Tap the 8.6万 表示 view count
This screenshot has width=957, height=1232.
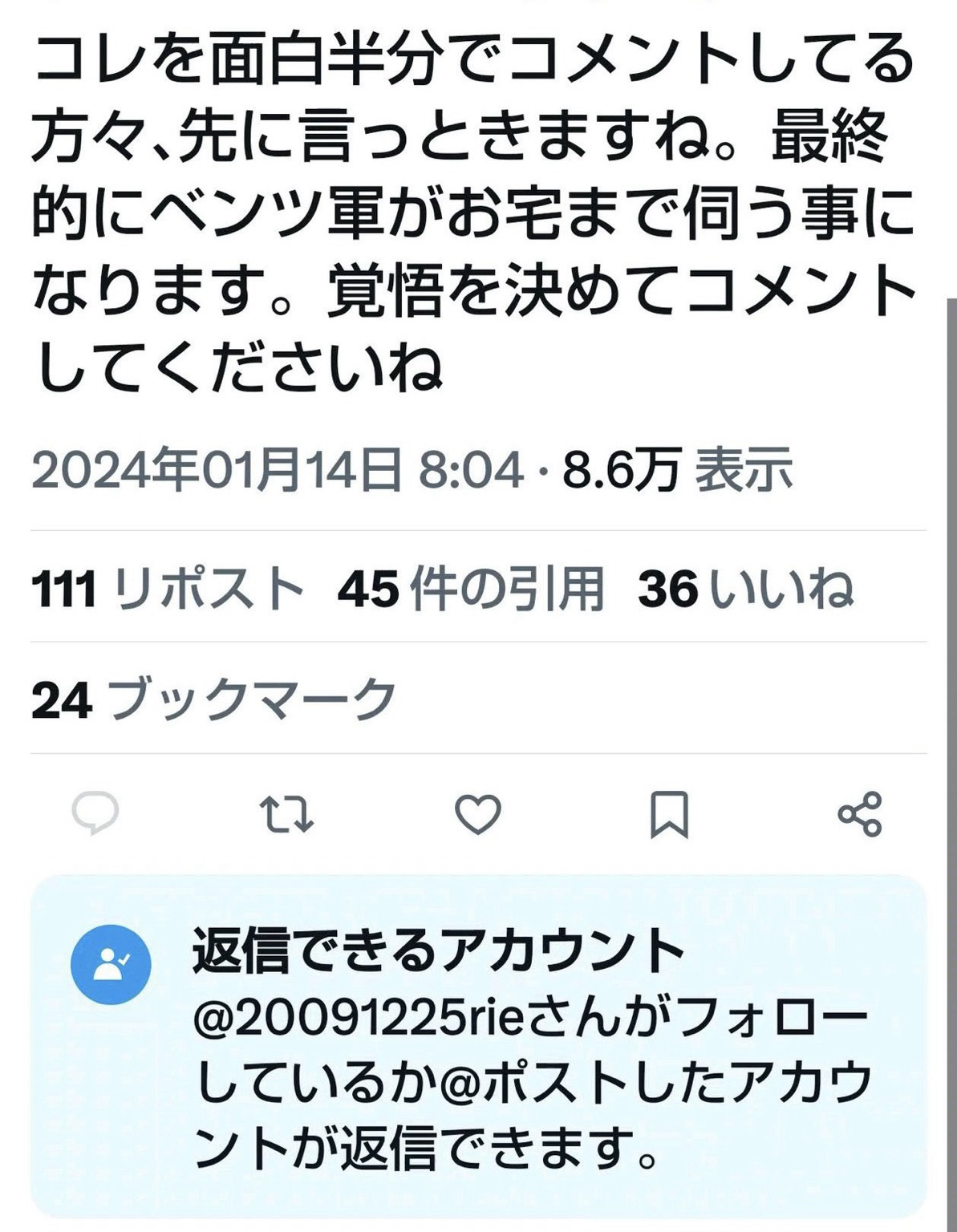pos(678,469)
